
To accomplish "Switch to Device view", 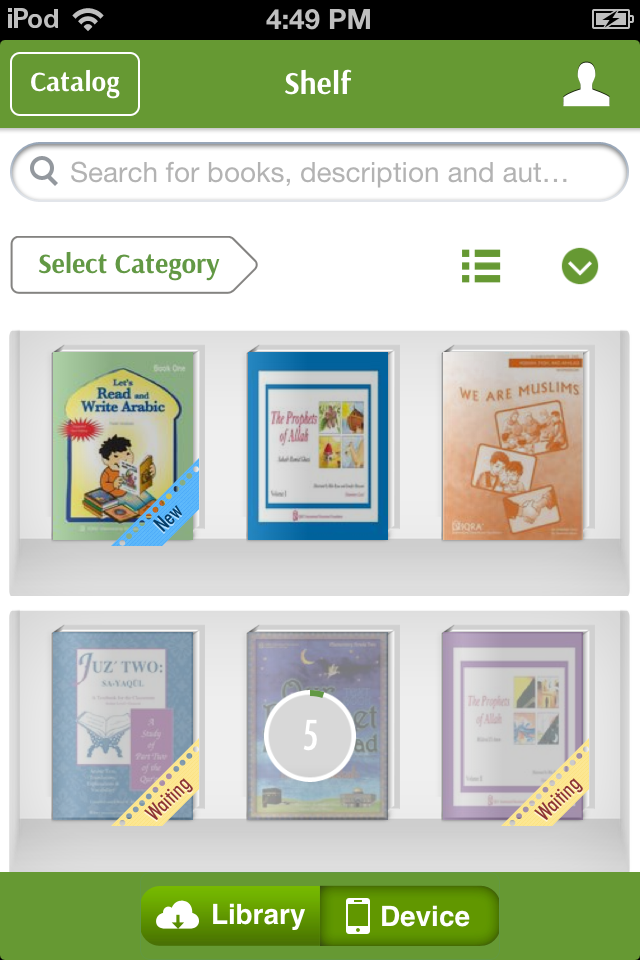I will click(409, 915).
